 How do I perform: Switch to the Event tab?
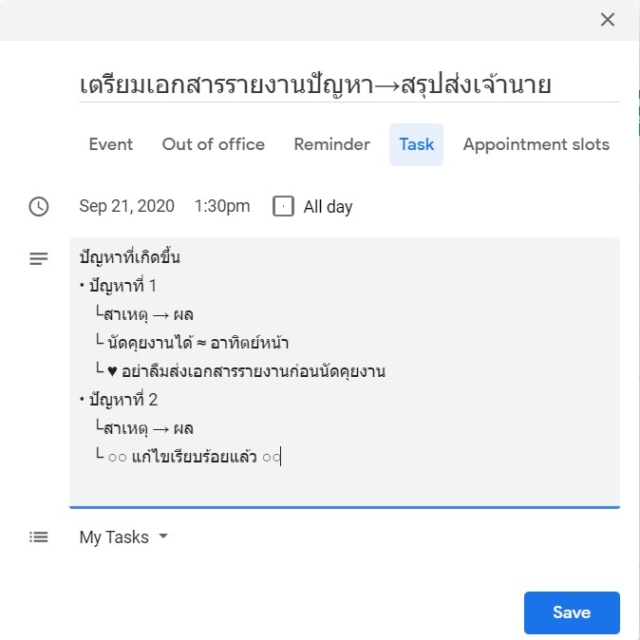coord(111,144)
